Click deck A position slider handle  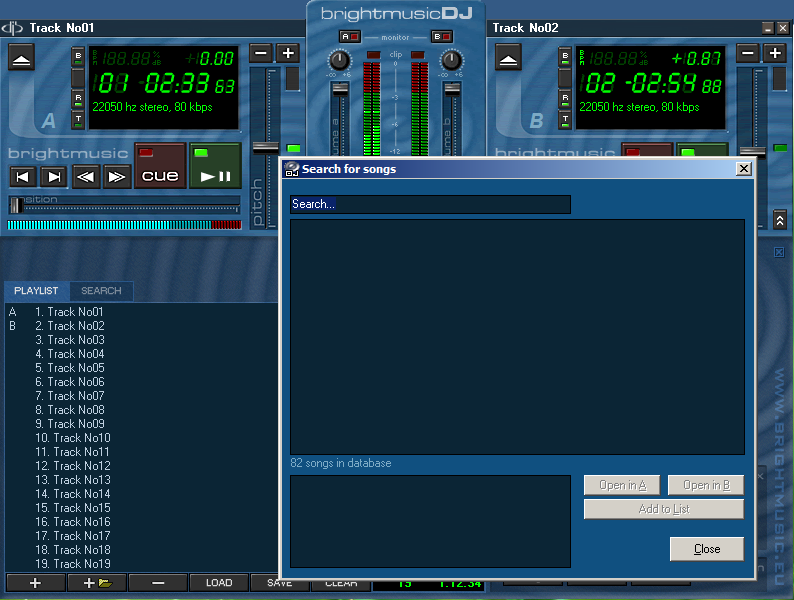tap(17, 205)
